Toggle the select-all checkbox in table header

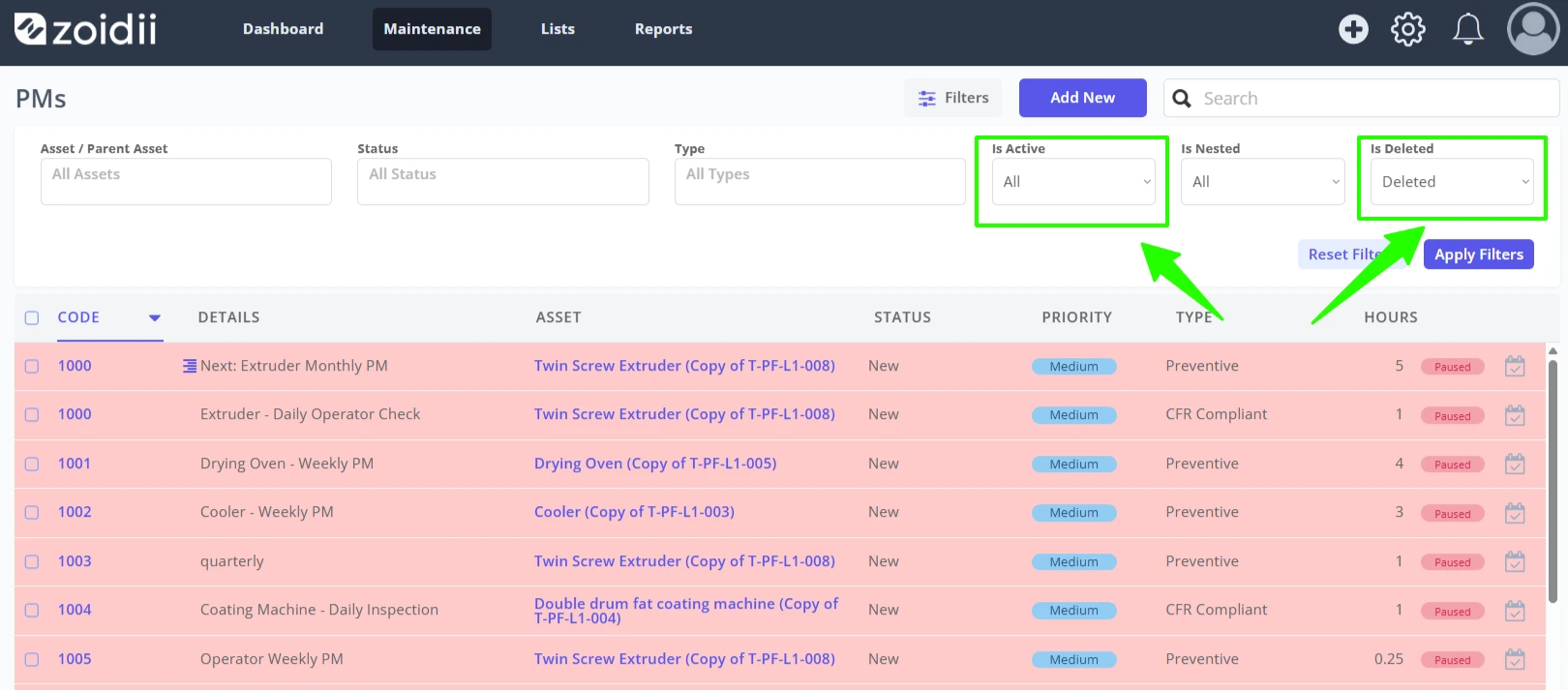[32, 317]
